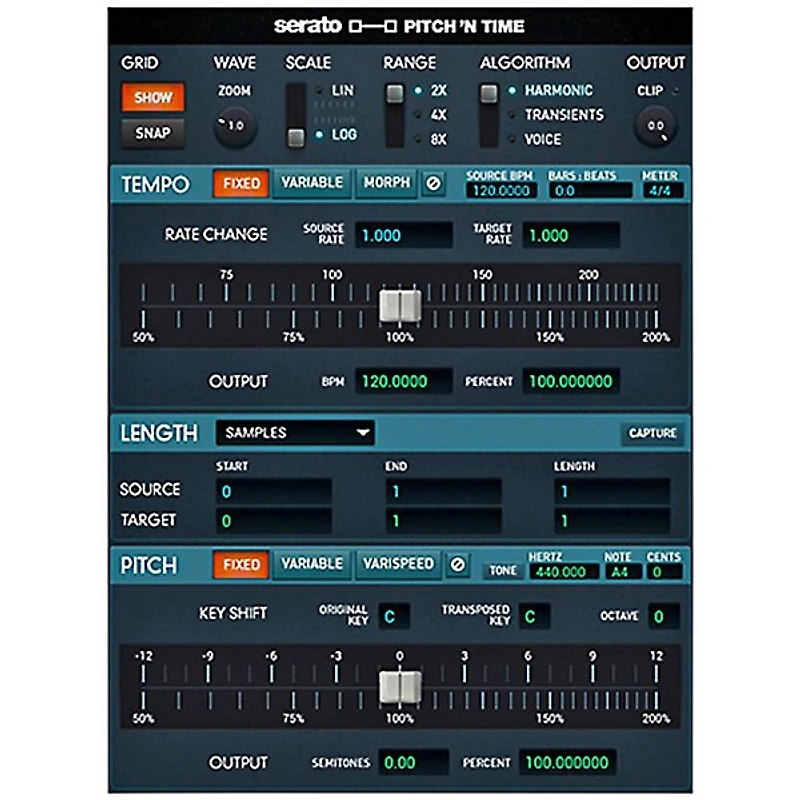800x800 pixels.
Task: Switch Tempo mode to Variable
Action: click(312, 183)
